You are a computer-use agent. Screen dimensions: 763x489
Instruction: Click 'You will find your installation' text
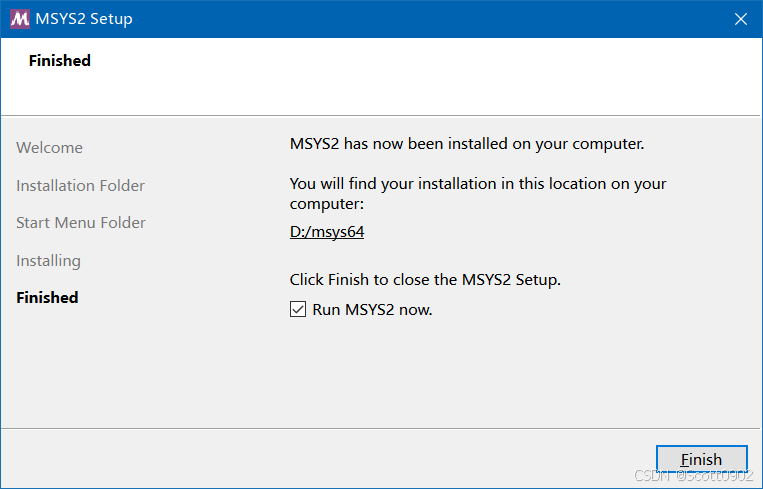[x=478, y=193]
